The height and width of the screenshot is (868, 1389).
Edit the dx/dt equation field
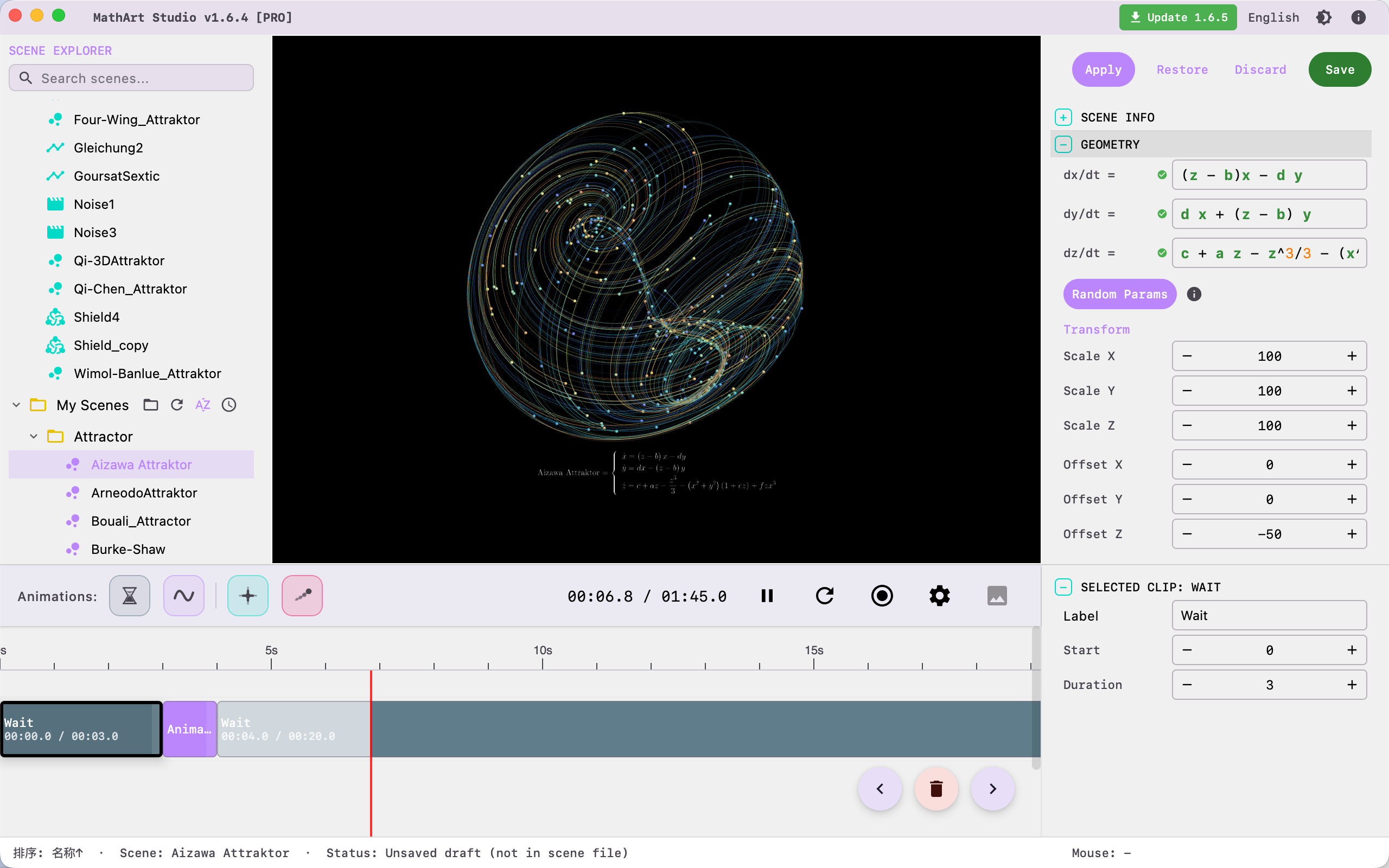tap(1269, 175)
